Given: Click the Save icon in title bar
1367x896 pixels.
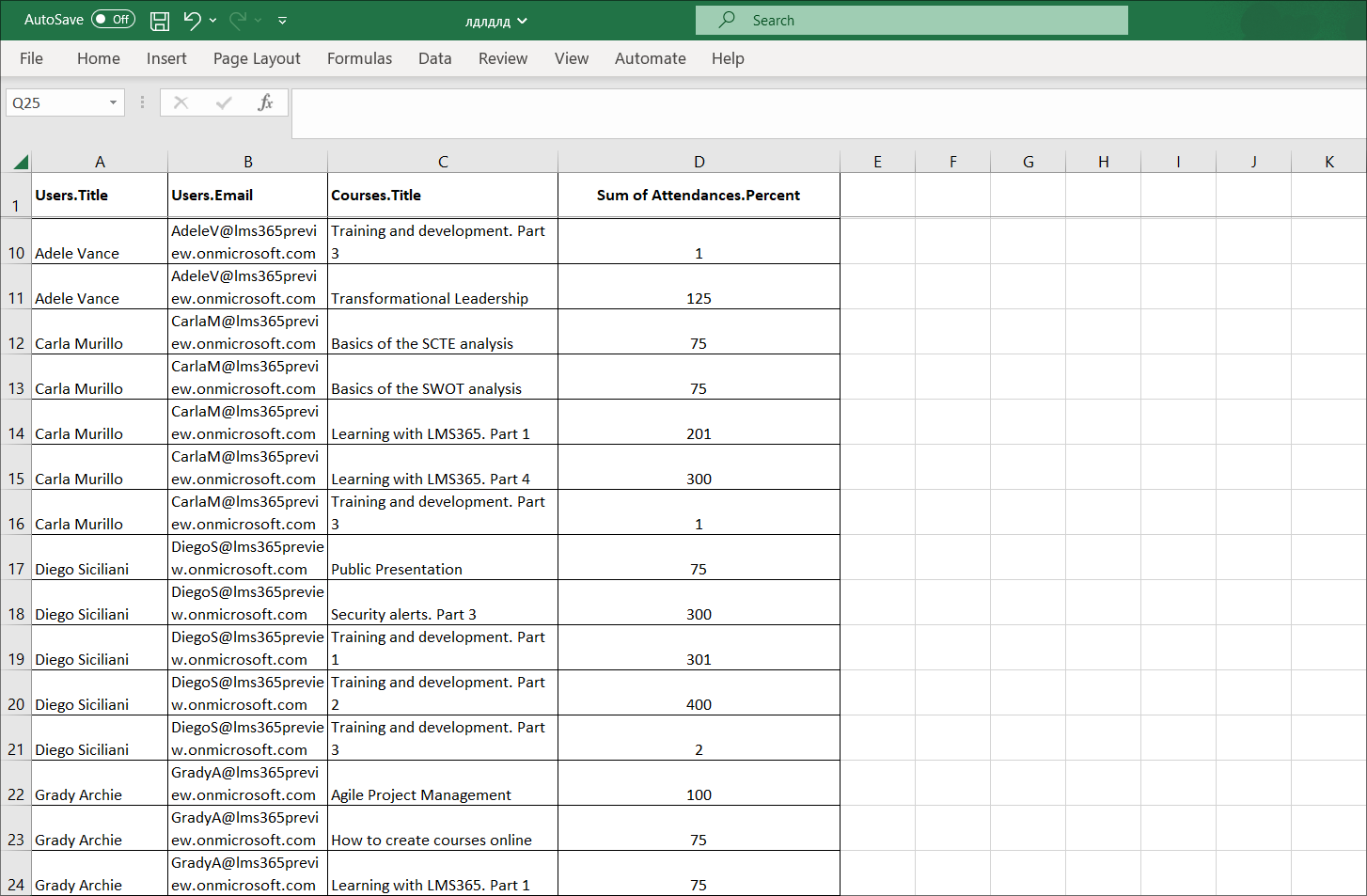Looking at the screenshot, I should [x=160, y=20].
